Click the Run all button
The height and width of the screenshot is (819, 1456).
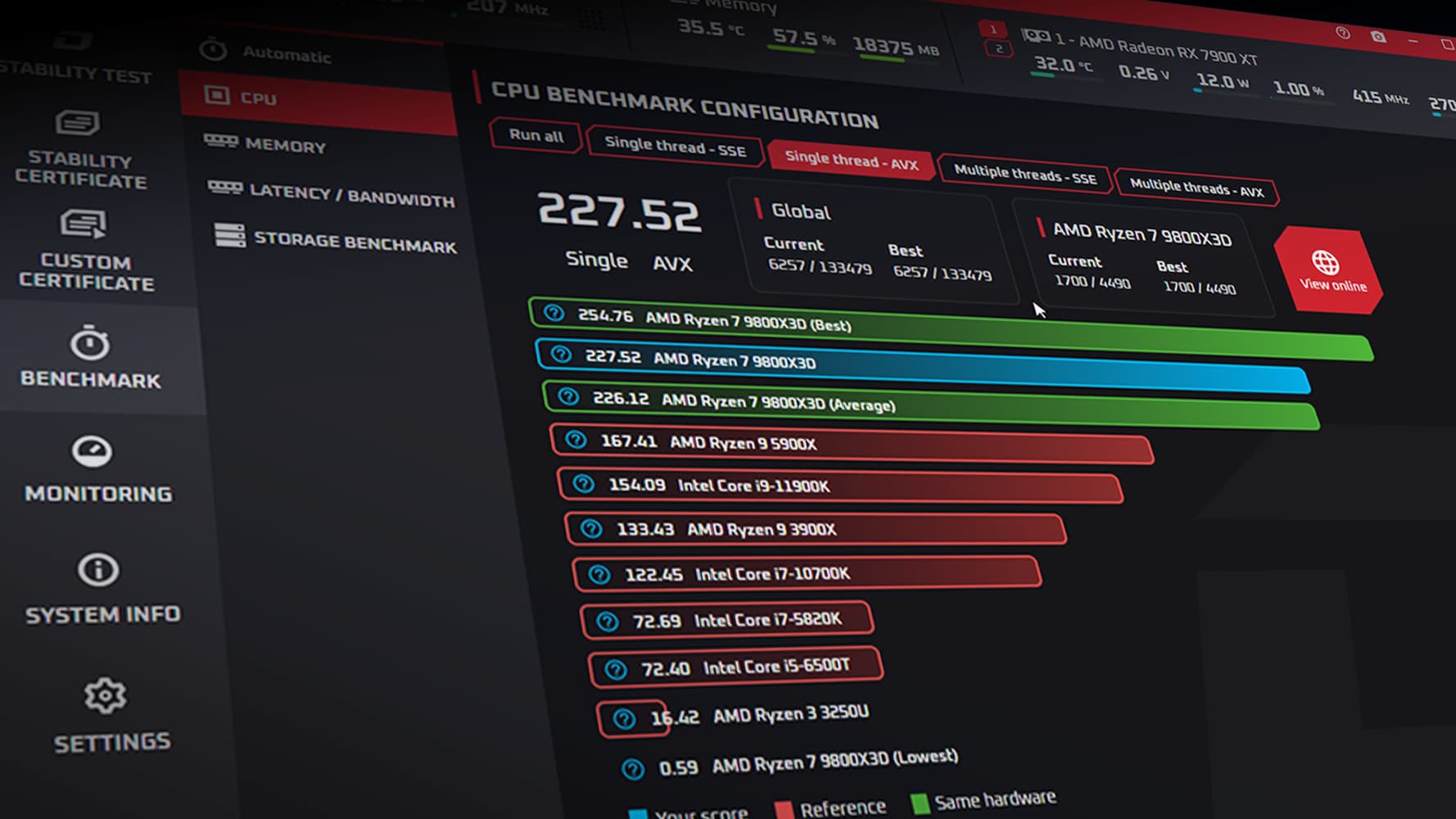pos(536,135)
